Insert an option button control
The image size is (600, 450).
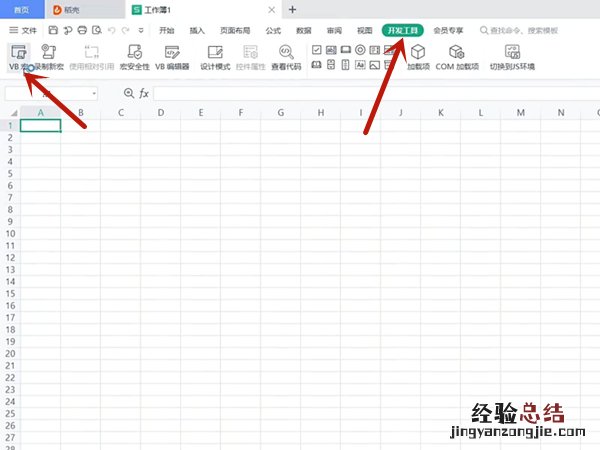tap(360, 50)
